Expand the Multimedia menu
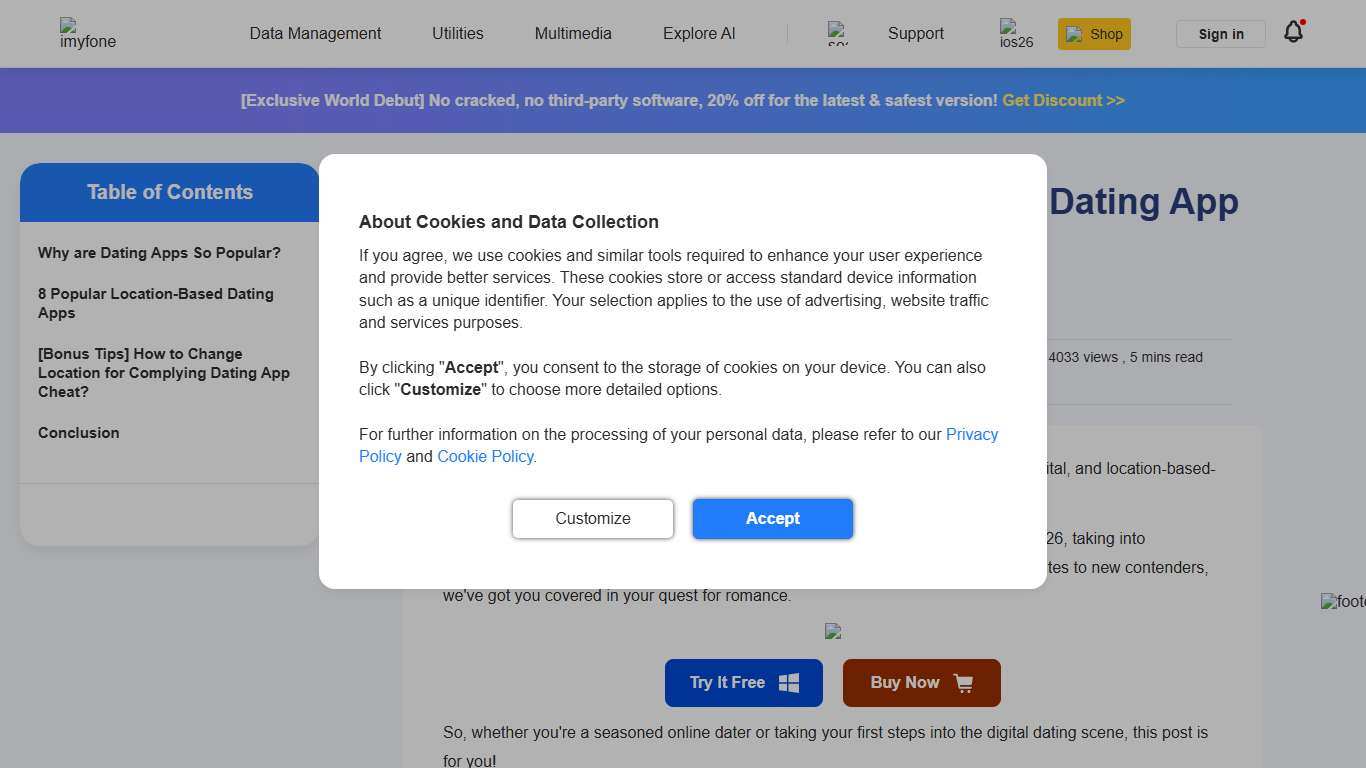Viewport: 1366px width, 768px height. (x=573, y=33)
